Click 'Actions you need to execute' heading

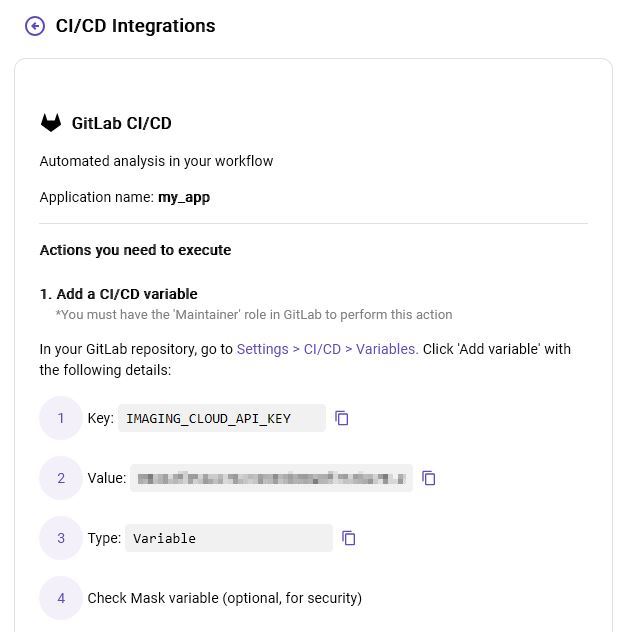pos(135,250)
